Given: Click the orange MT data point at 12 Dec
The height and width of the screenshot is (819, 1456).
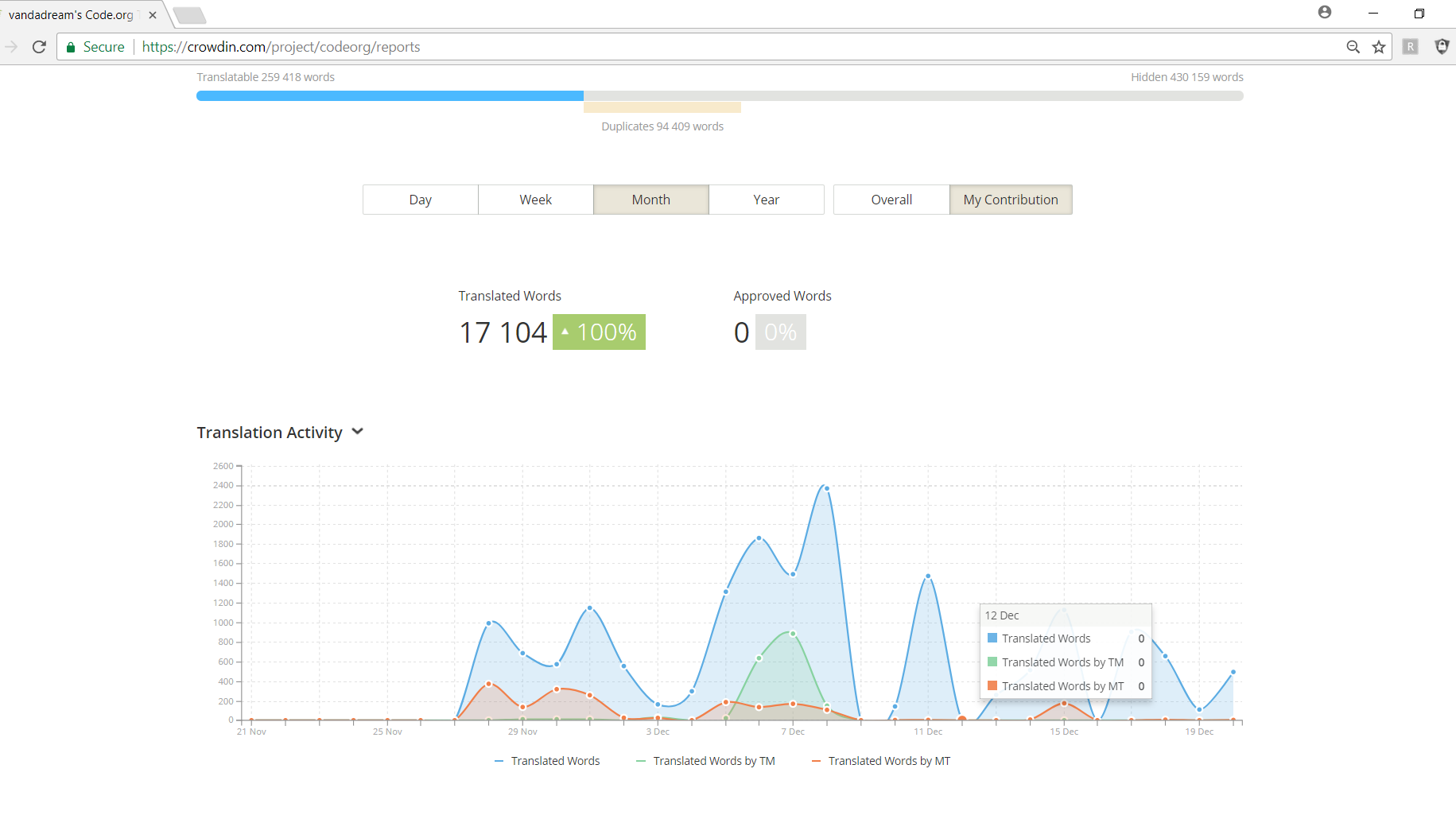Looking at the screenshot, I should pos(962,720).
